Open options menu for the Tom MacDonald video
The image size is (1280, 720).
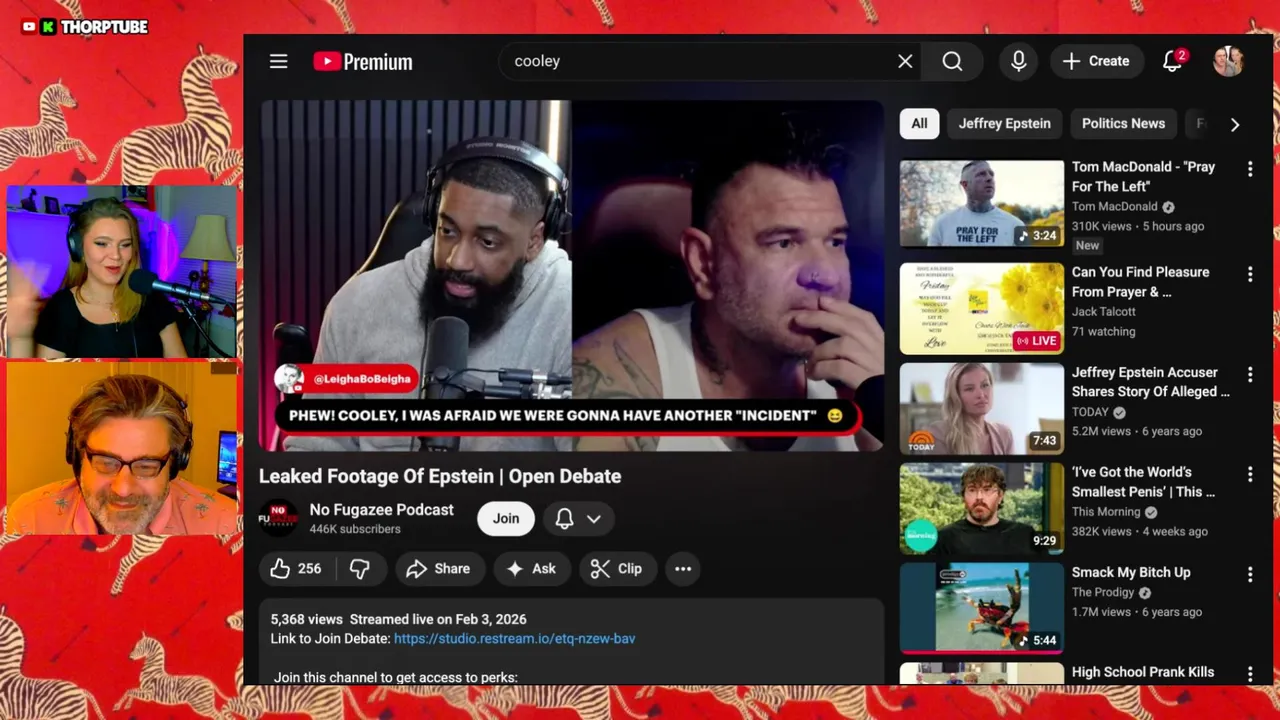pos(1249,170)
